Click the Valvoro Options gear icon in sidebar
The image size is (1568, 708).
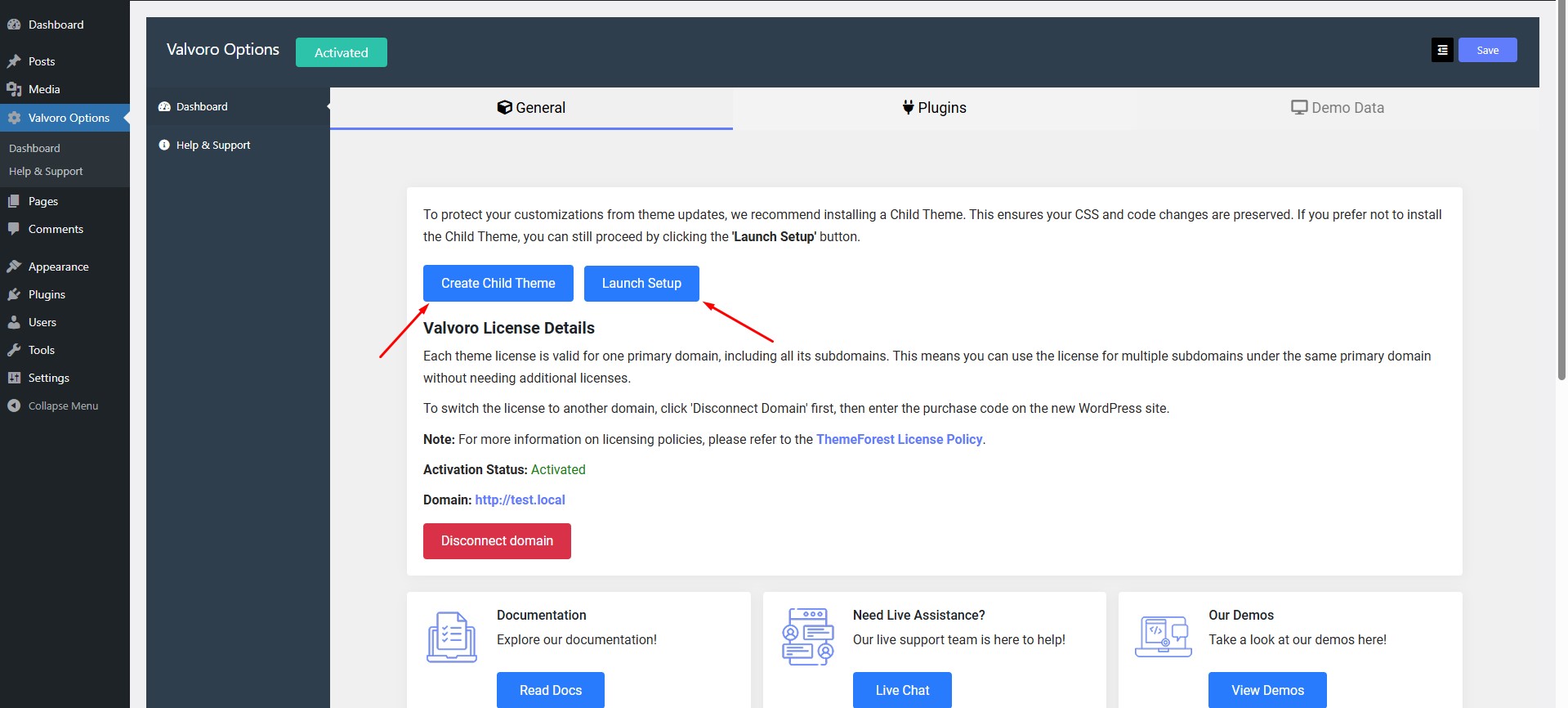pyautogui.click(x=14, y=119)
